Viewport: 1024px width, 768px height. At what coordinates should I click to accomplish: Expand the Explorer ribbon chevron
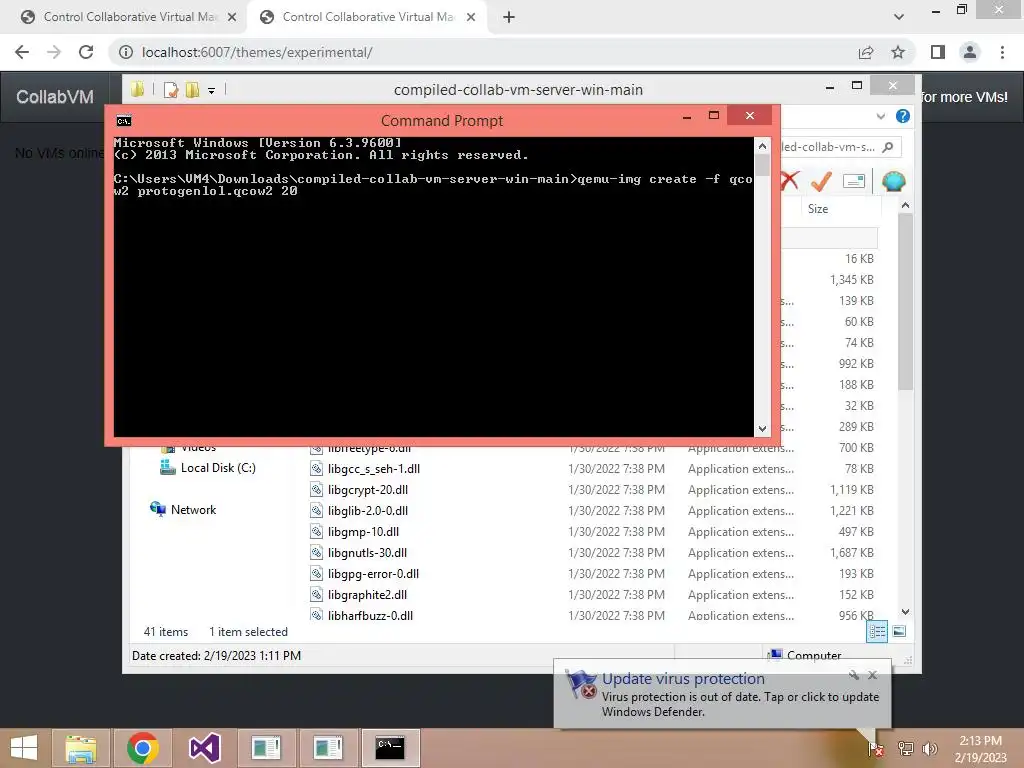(x=880, y=116)
